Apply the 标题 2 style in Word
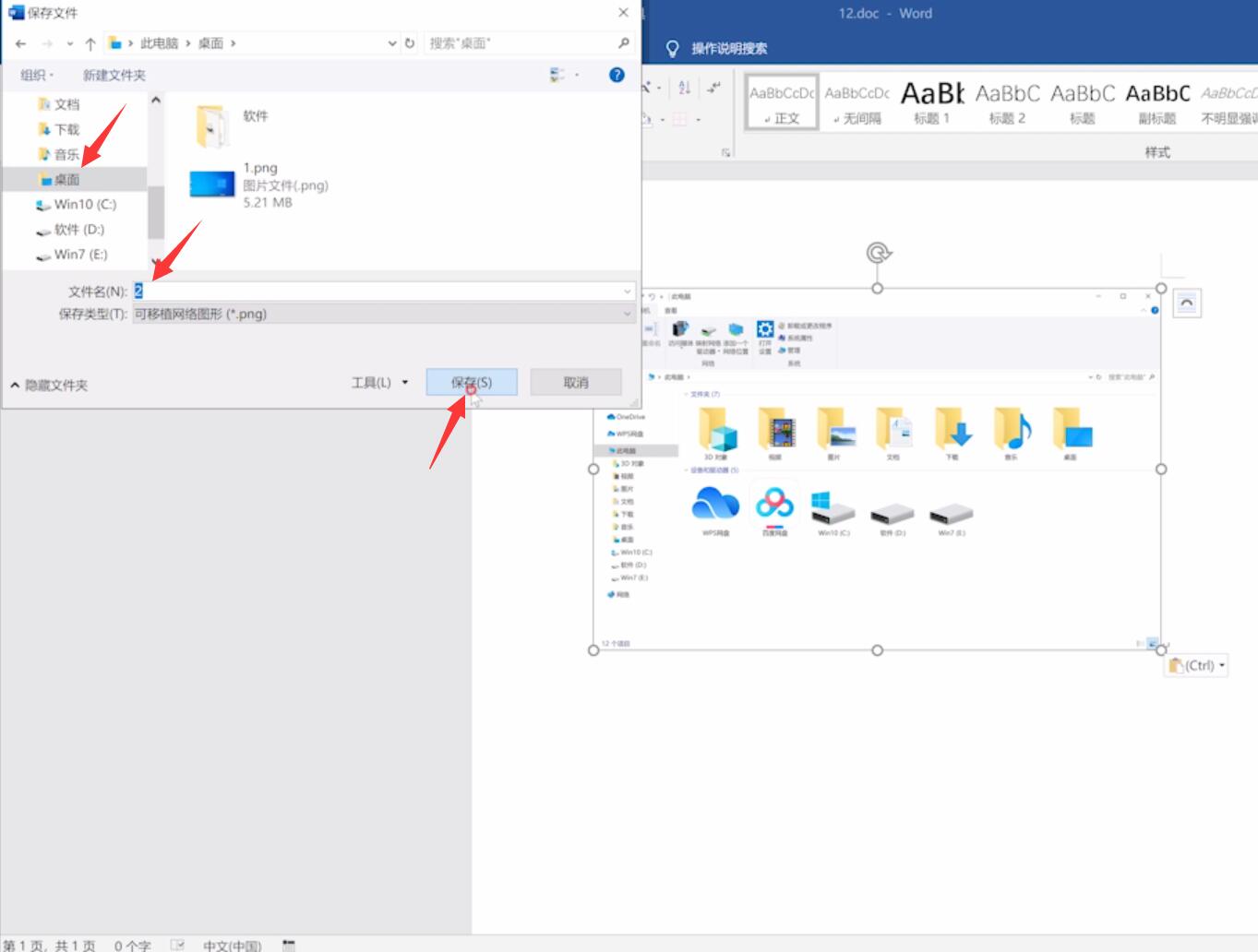The image size is (1258, 952). (x=1007, y=101)
